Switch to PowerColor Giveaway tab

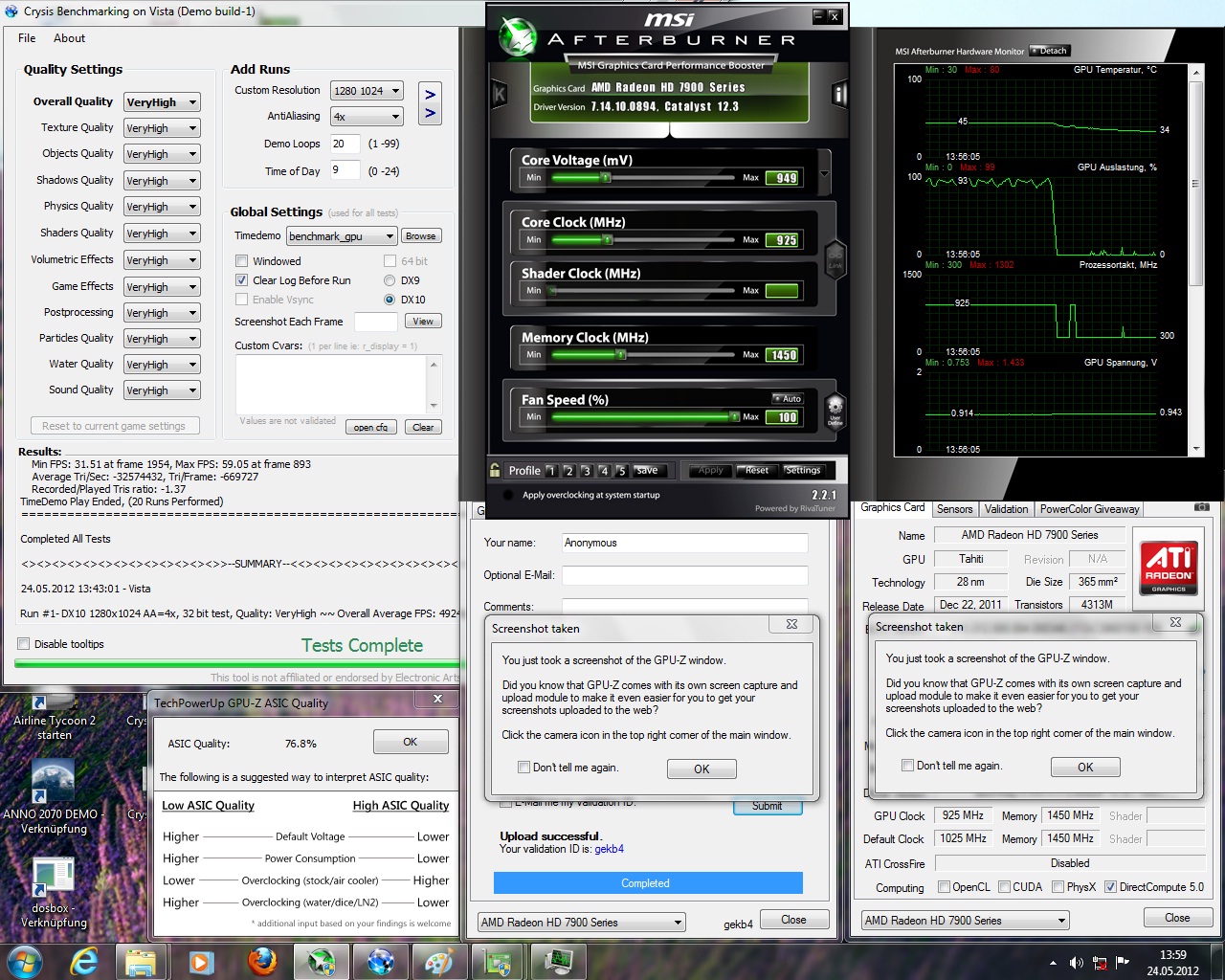(x=1089, y=509)
